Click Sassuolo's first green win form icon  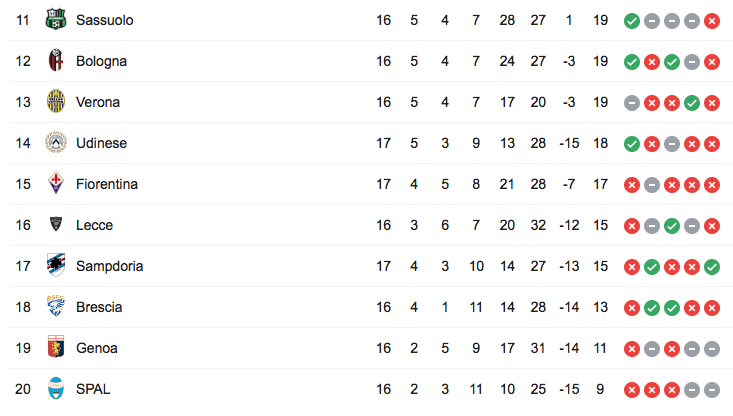point(631,21)
